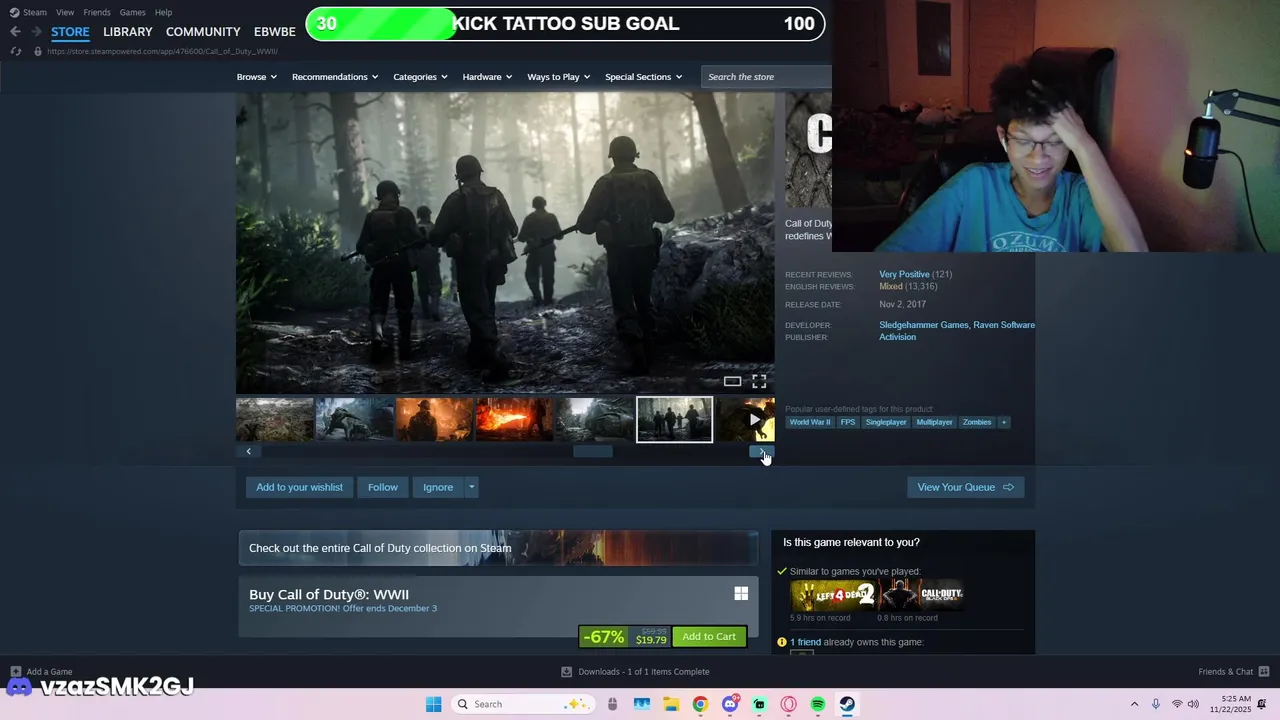The width and height of the screenshot is (1280, 720).
Task: Click the taskbar Search box
Action: click(x=521, y=704)
